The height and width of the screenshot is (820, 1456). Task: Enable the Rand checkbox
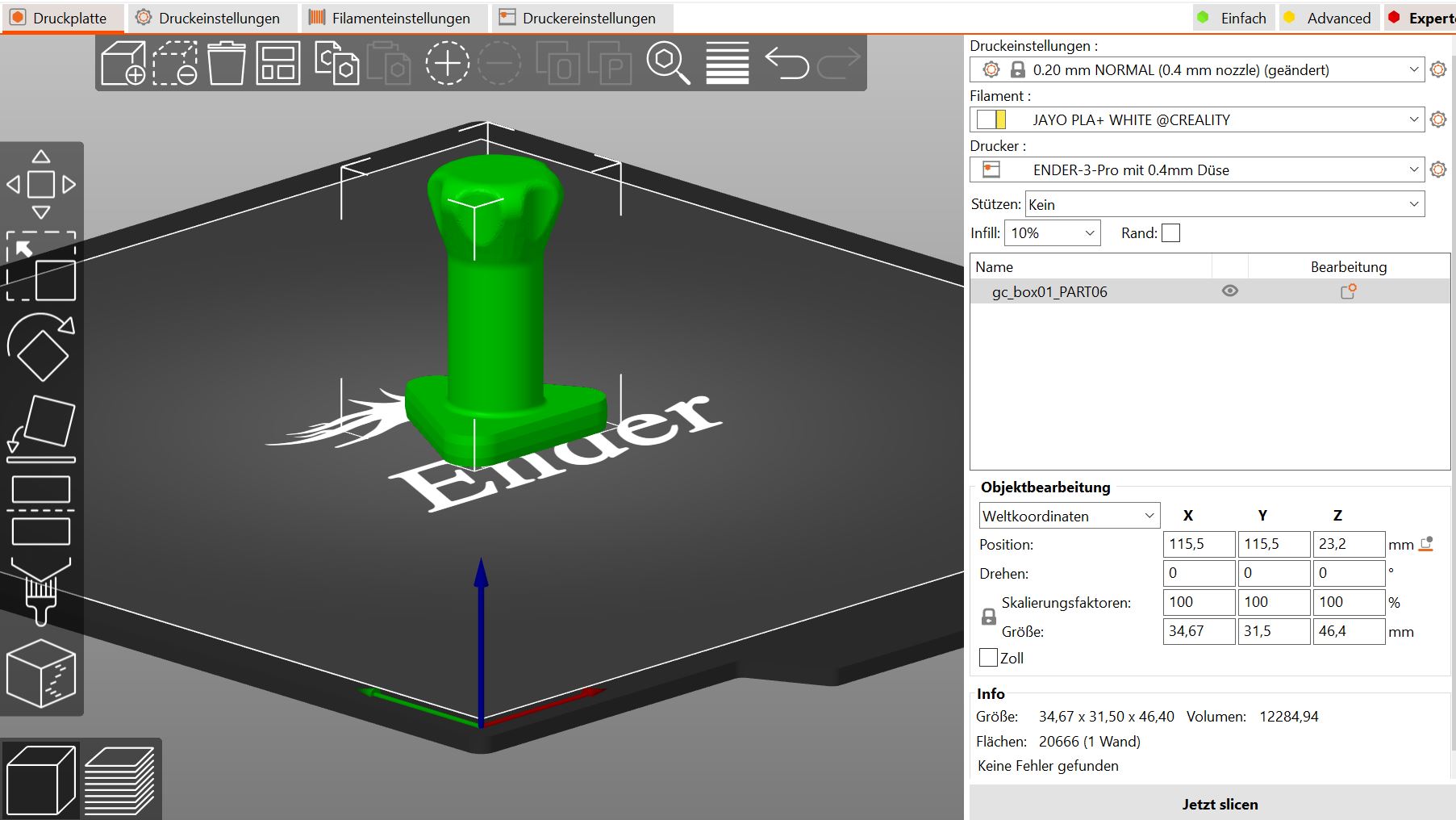tap(1170, 233)
